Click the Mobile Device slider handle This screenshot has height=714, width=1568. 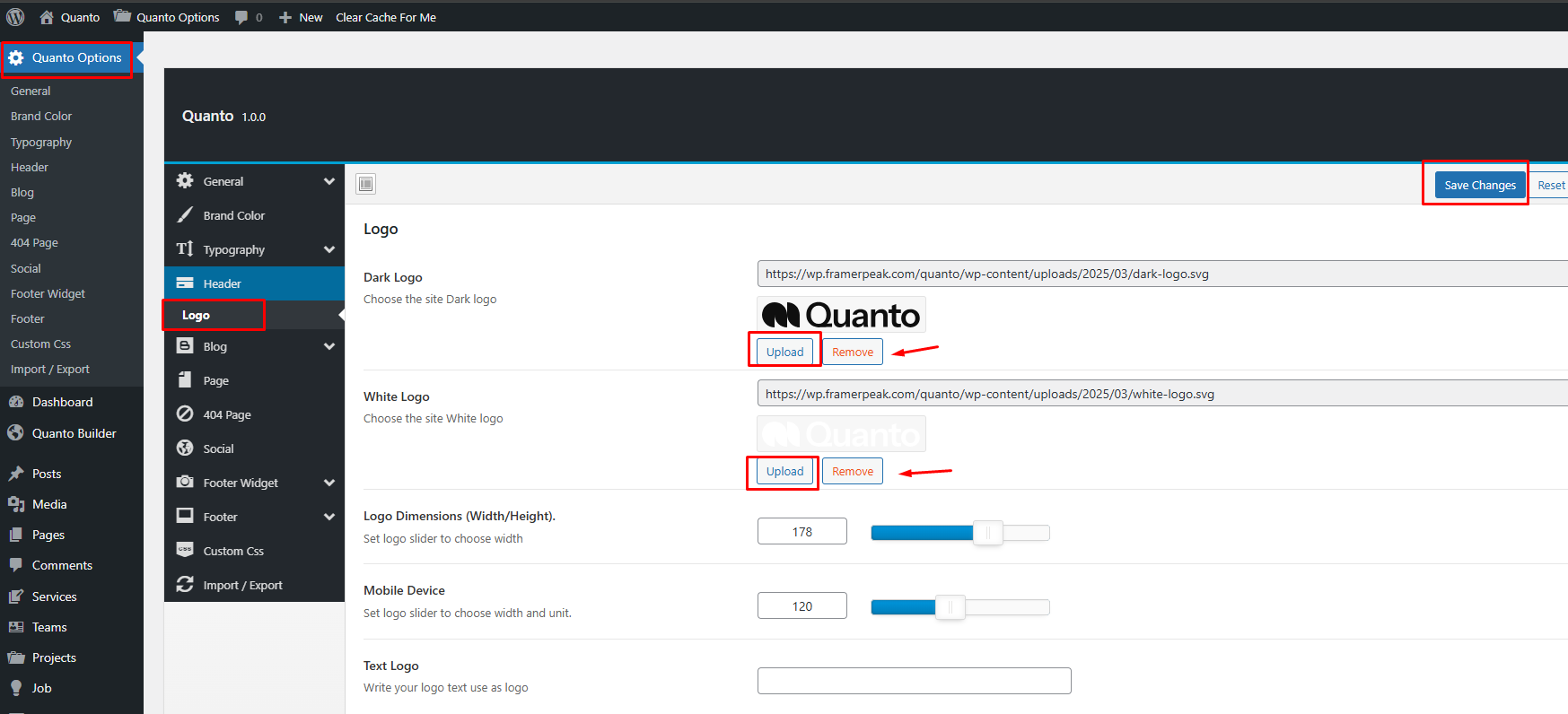(x=950, y=607)
